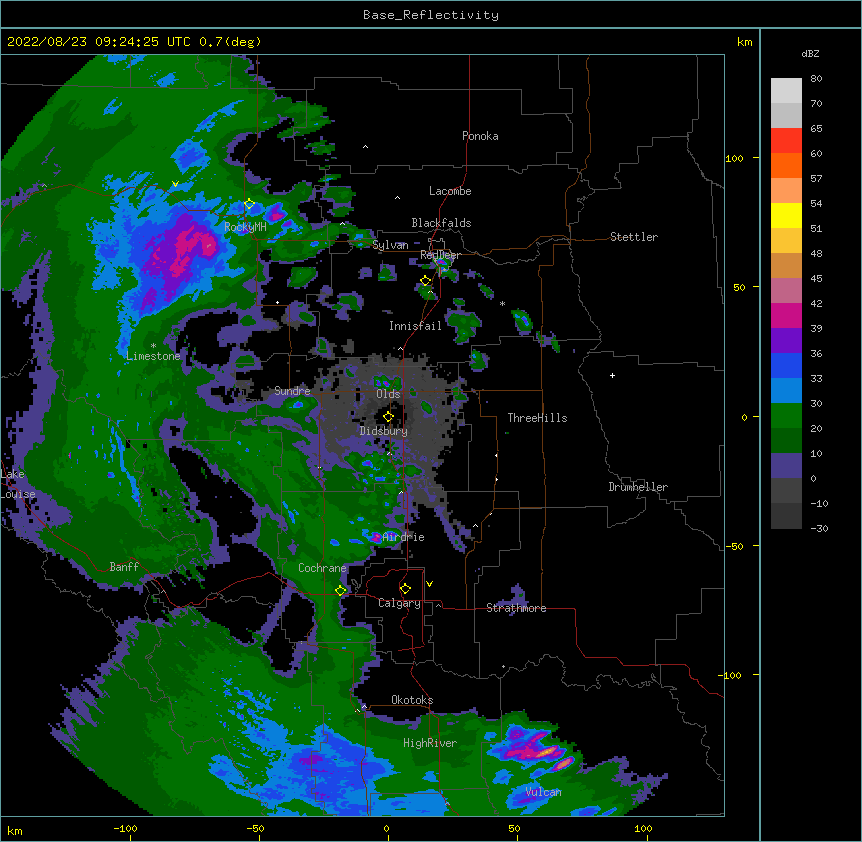Click the Airdrie label
The height and width of the screenshot is (842, 862).
pos(404,537)
